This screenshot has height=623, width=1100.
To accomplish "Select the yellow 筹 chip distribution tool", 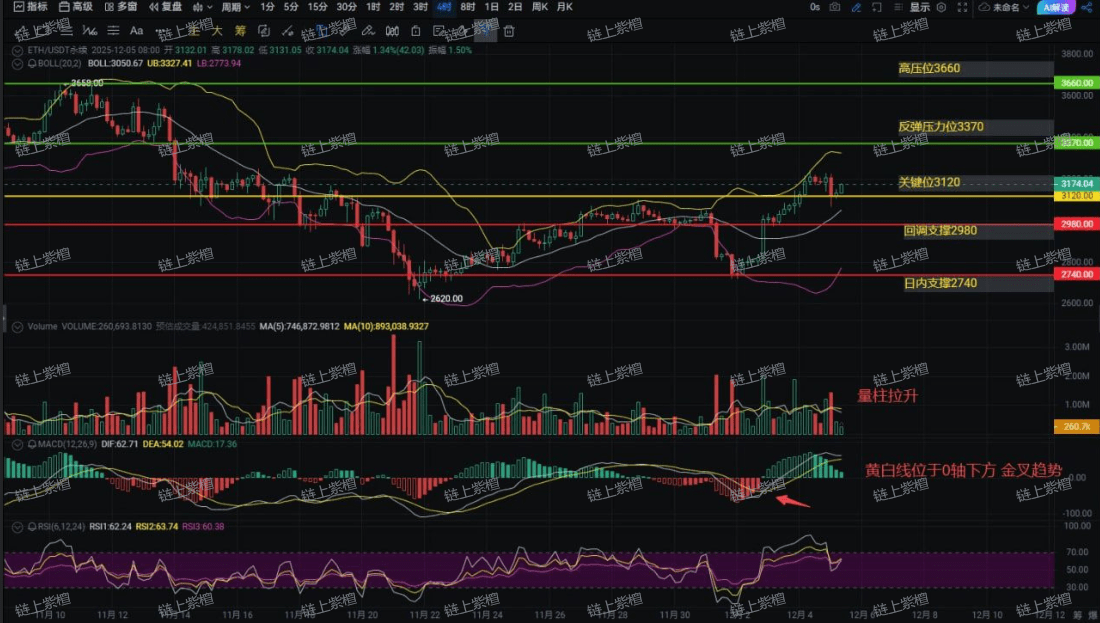I will click(x=241, y=31).
